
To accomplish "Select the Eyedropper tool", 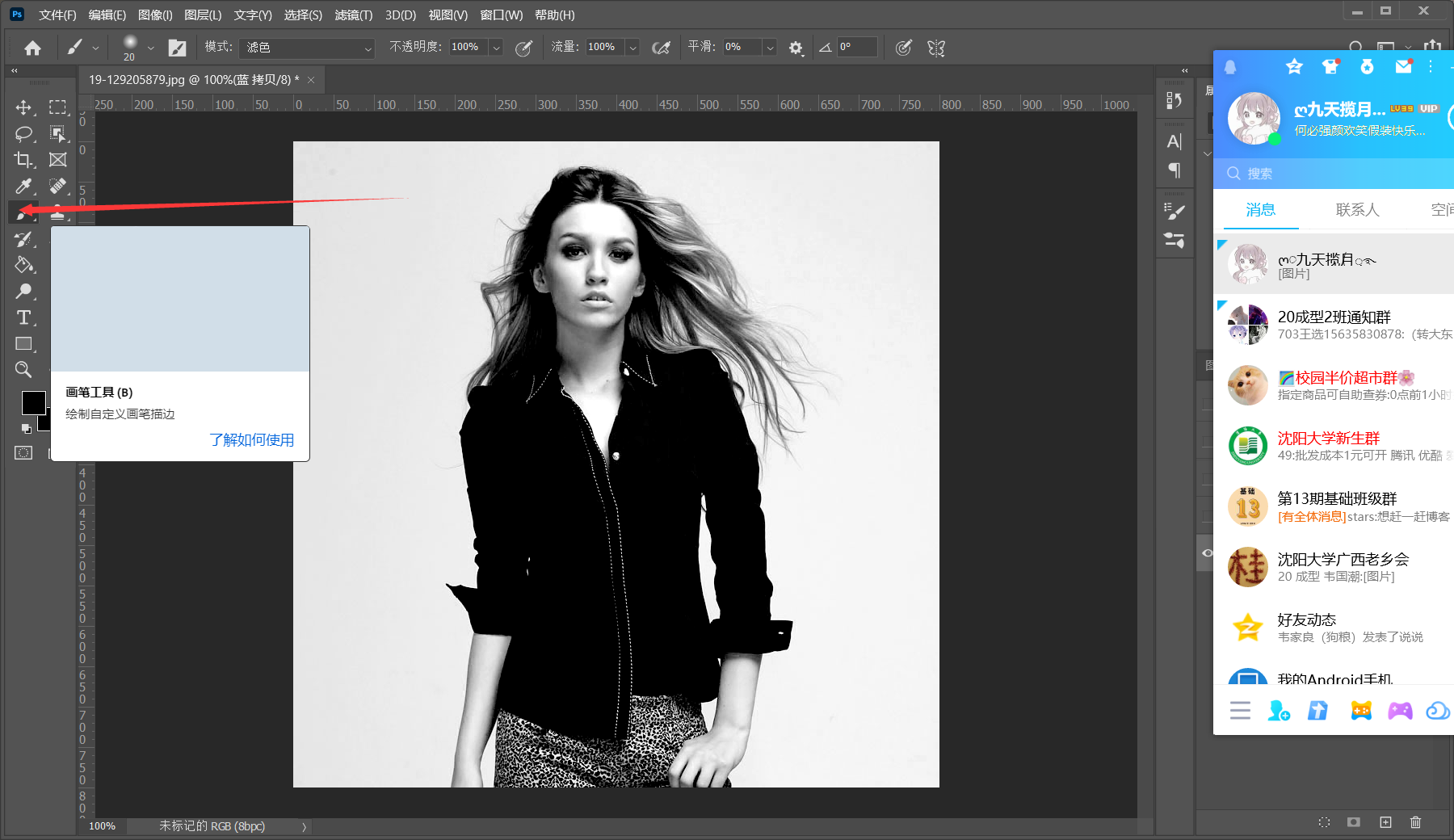I will (23, 187).
